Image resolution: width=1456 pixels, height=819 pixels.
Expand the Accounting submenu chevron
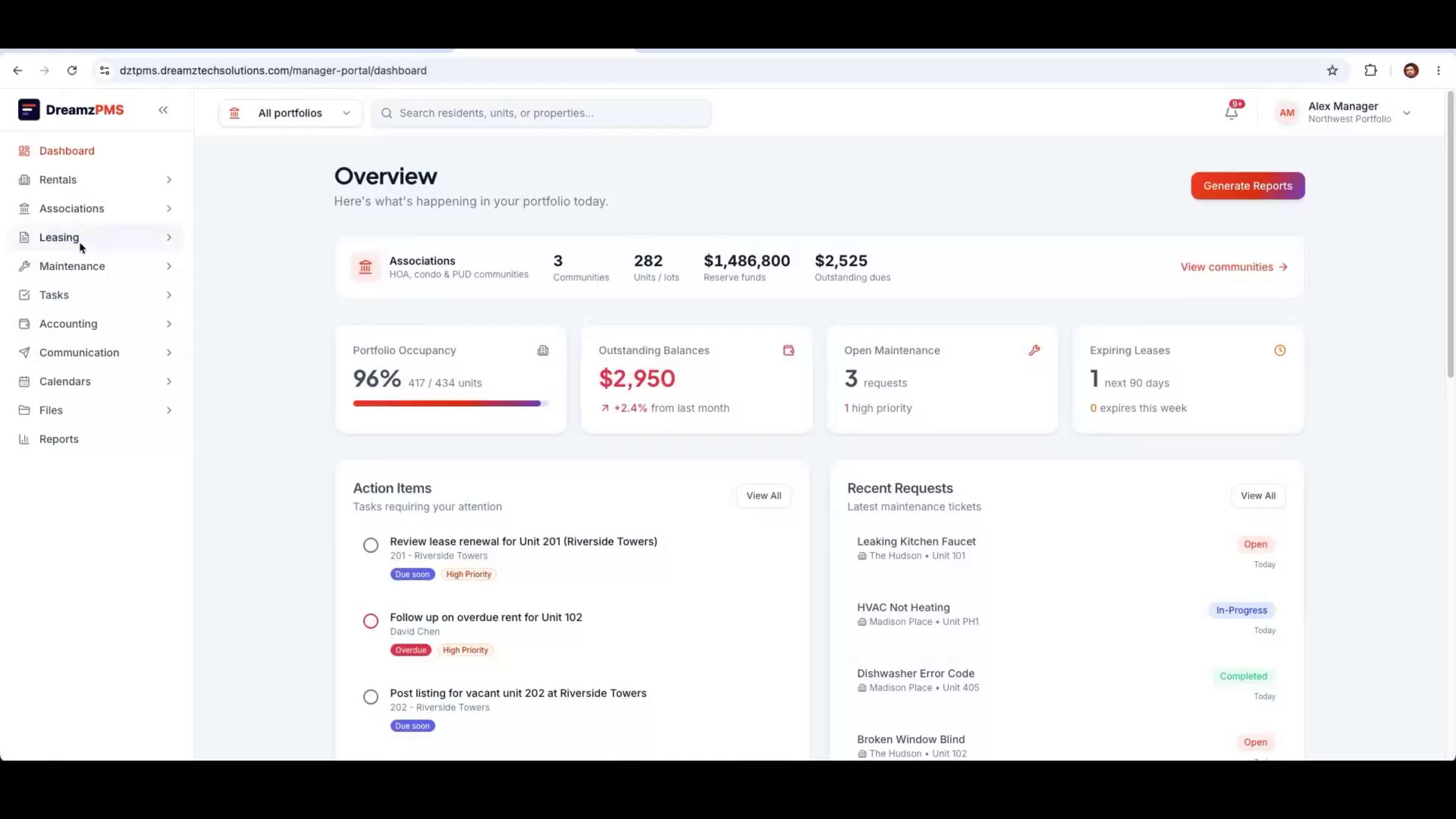pos(169,324)
